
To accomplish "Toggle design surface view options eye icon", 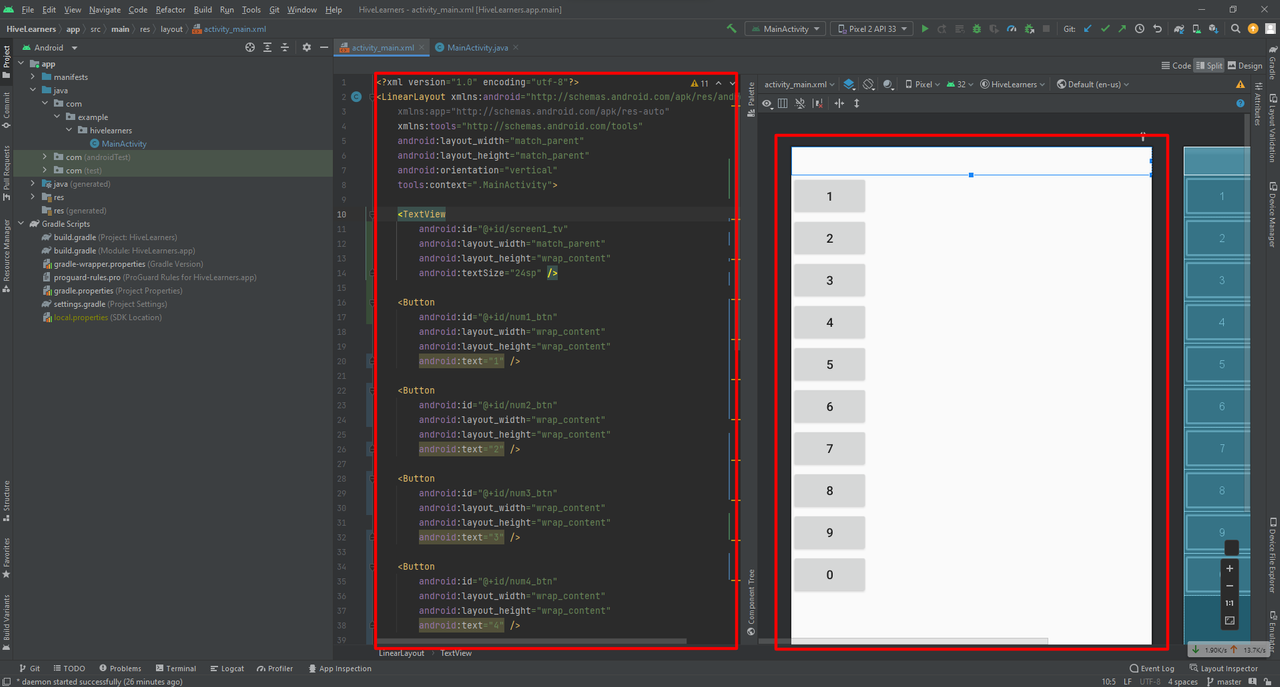I will point(767,103).
